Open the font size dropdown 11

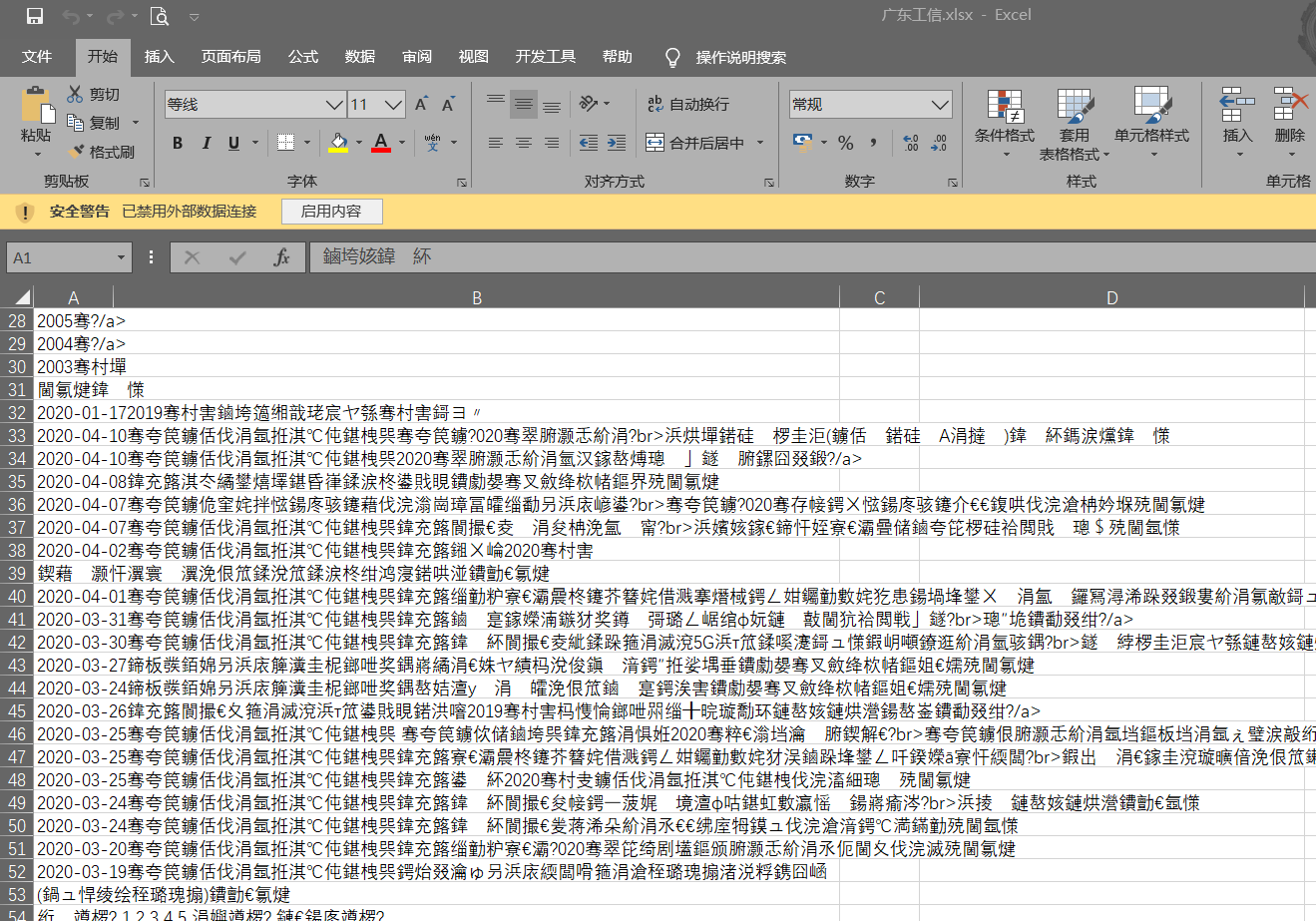(x=394, y=104)
